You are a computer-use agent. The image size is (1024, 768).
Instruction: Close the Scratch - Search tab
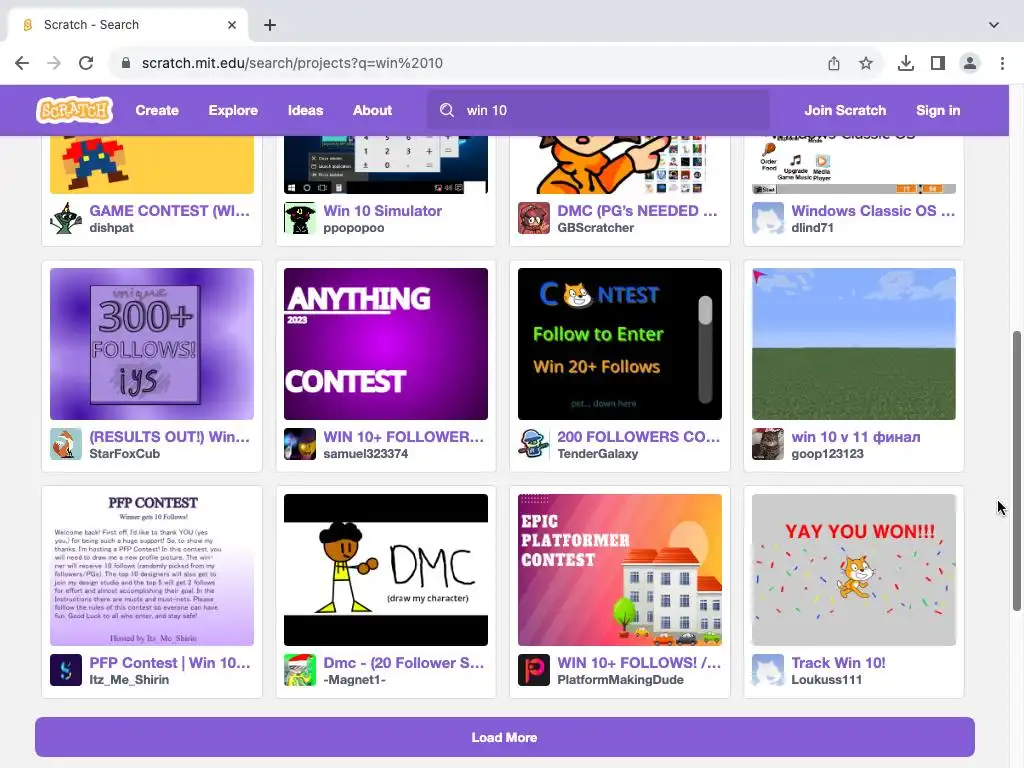point(232,25)
